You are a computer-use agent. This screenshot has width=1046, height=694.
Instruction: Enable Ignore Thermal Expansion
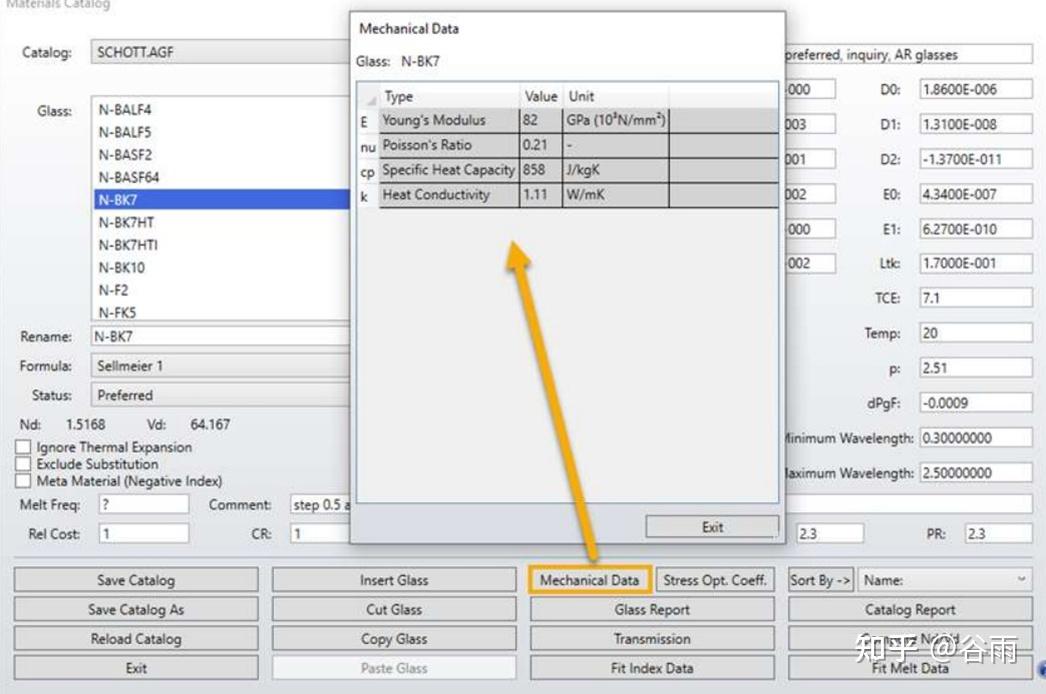(21, 447)
